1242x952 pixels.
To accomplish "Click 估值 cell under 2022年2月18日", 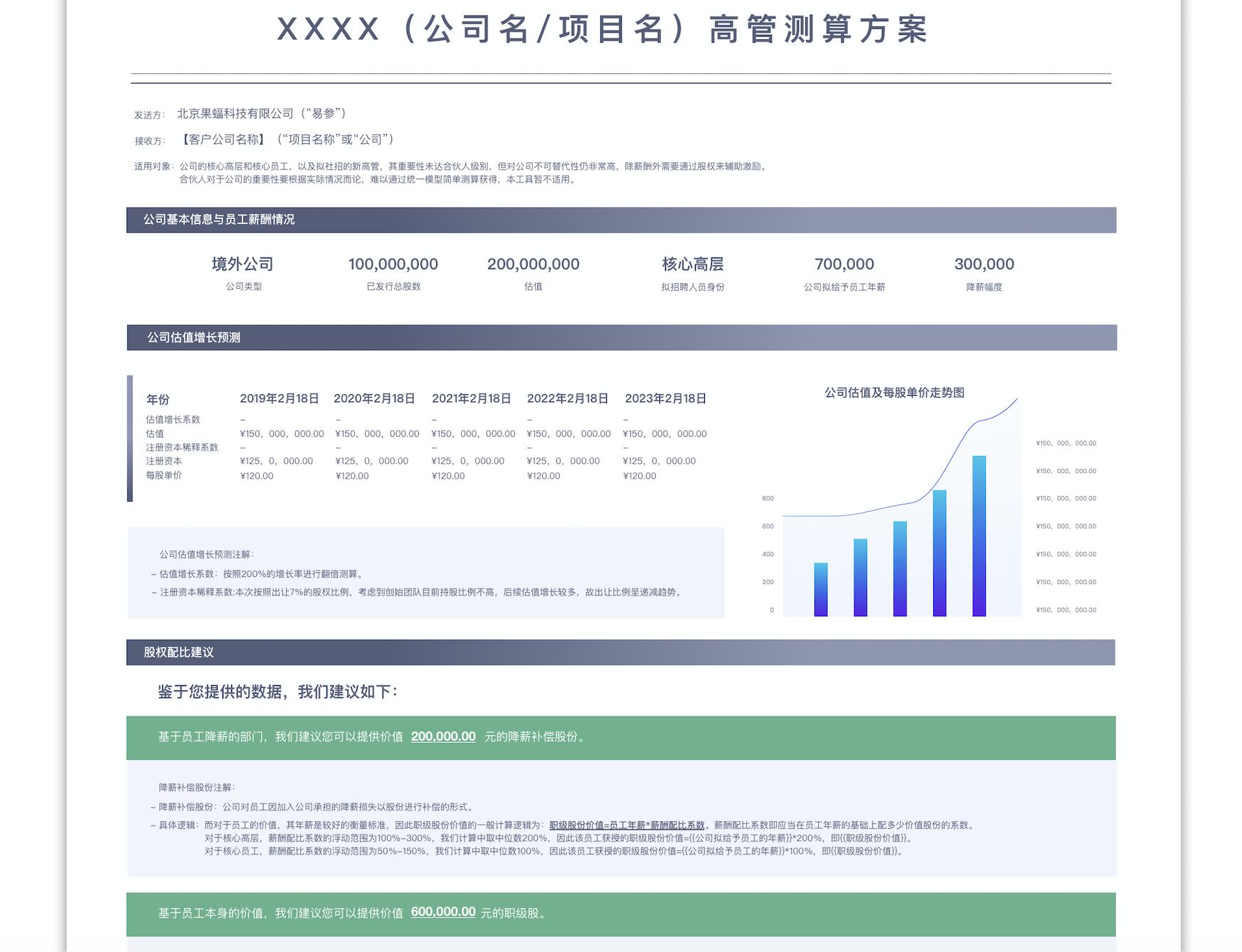I will coord(569,434).
